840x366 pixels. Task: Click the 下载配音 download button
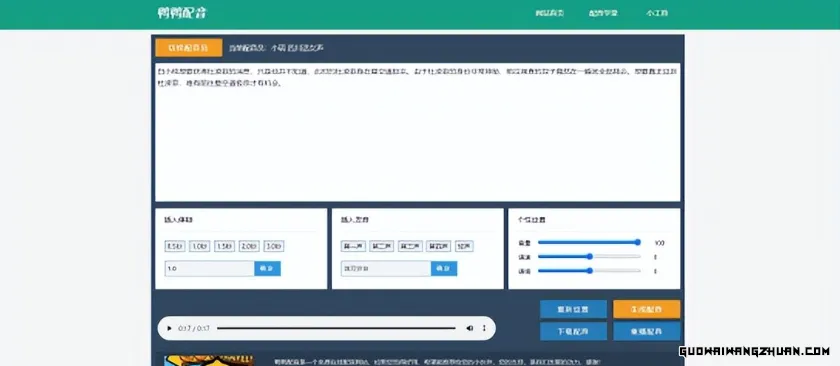(573, 331)
